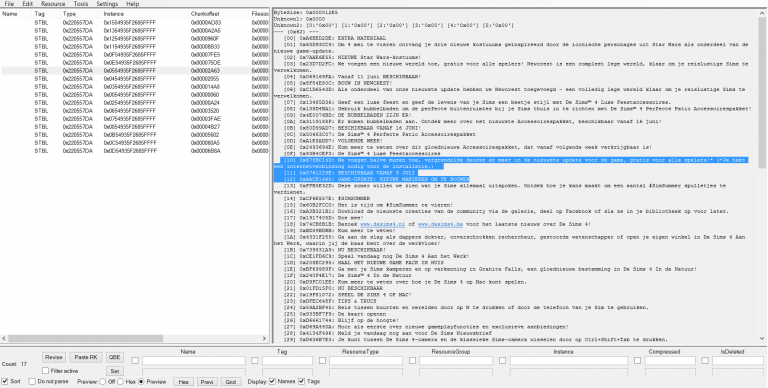768x388 pixels.
Task: Tick the checkbox beside the Name filter field
Action: (135, 361)
